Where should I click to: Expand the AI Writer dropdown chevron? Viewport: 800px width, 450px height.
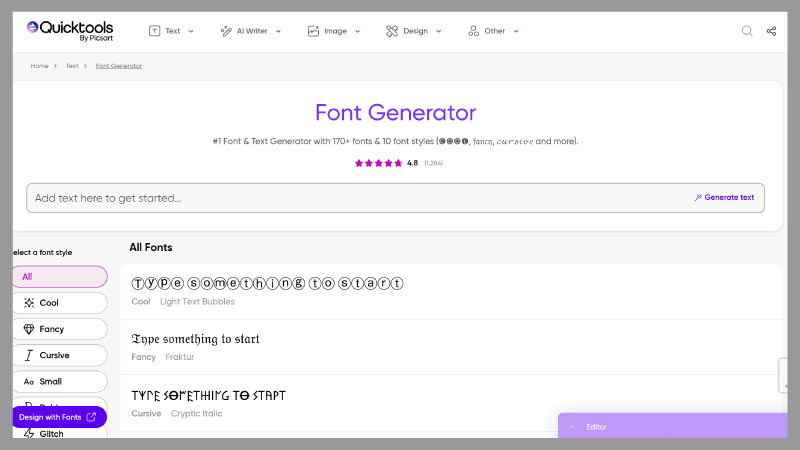pos(278,32)
